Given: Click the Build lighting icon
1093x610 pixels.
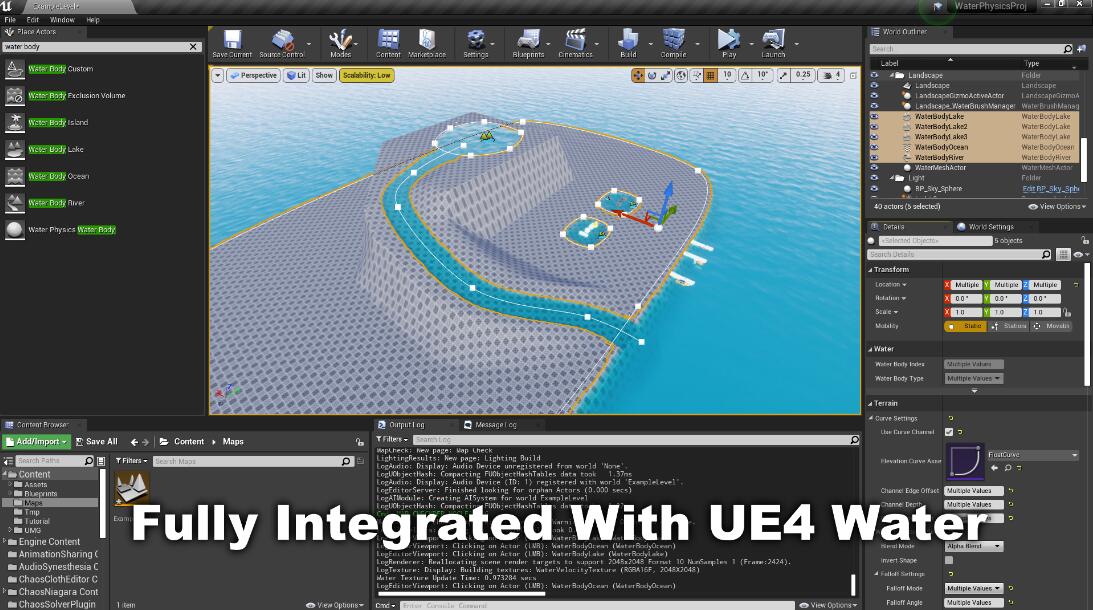Looking at the screenshot, I should point(628,41).
